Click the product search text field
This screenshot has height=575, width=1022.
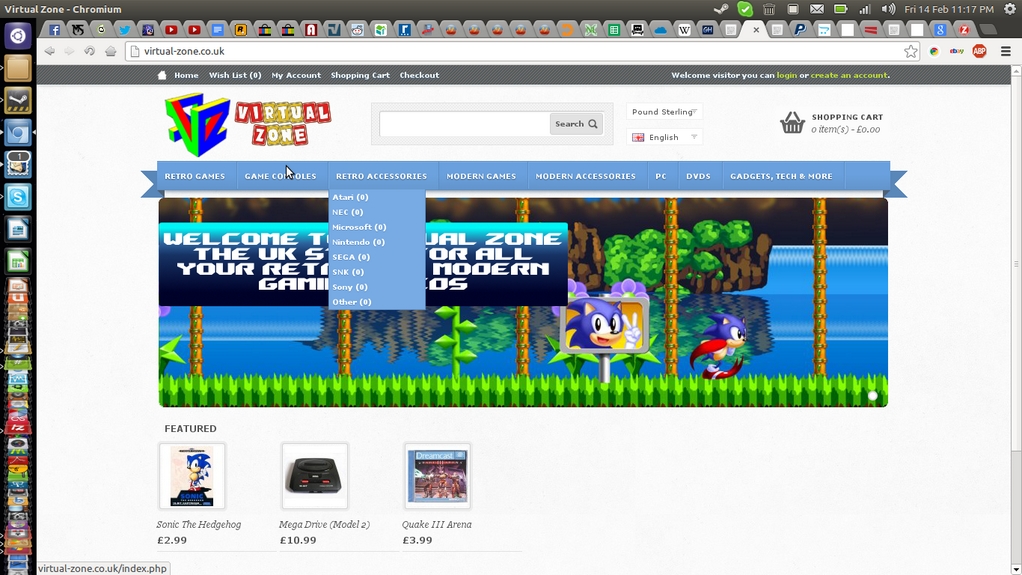[x=464, y=124]
